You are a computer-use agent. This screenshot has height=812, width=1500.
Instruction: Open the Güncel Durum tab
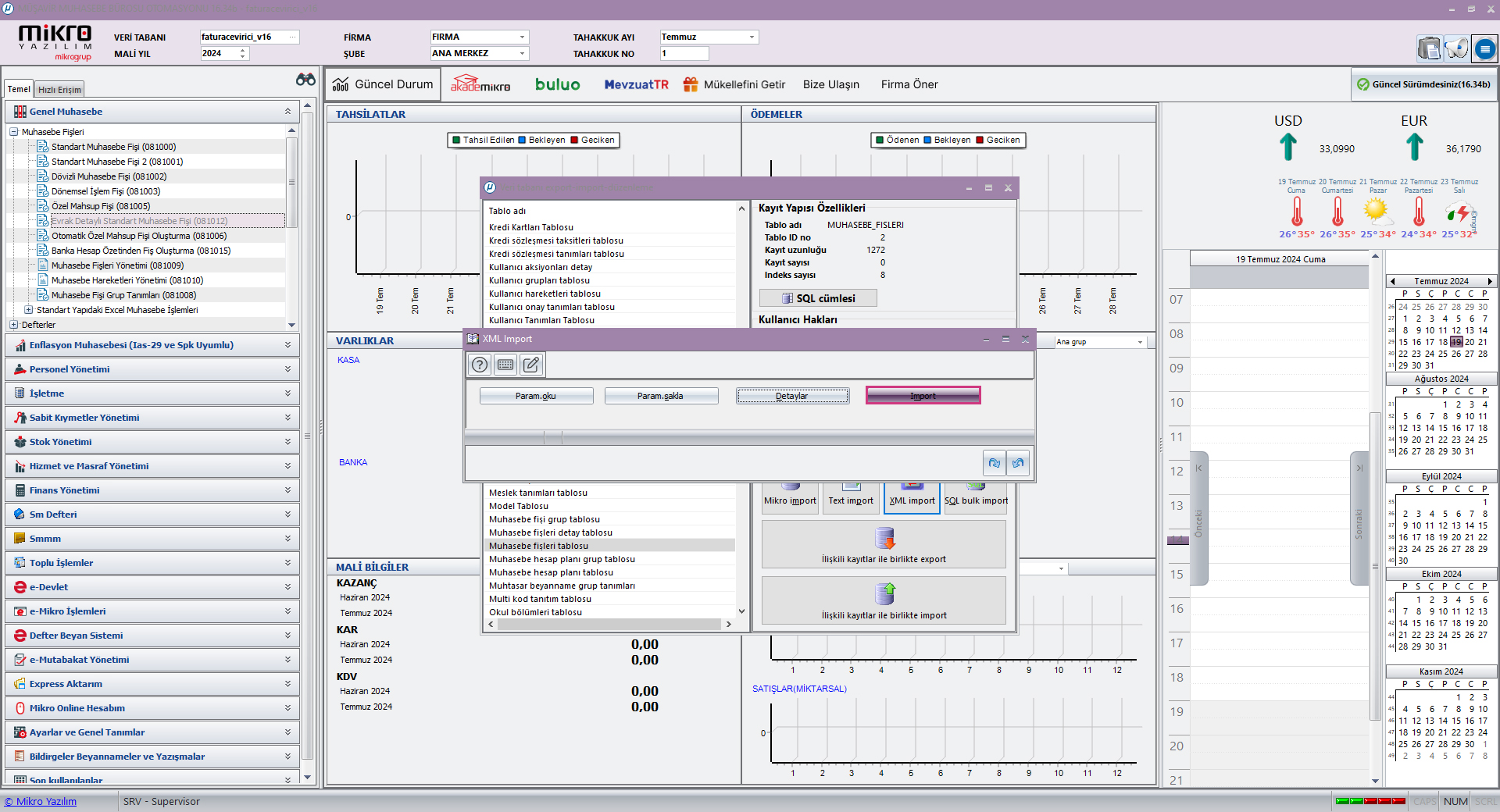point(383,84)
